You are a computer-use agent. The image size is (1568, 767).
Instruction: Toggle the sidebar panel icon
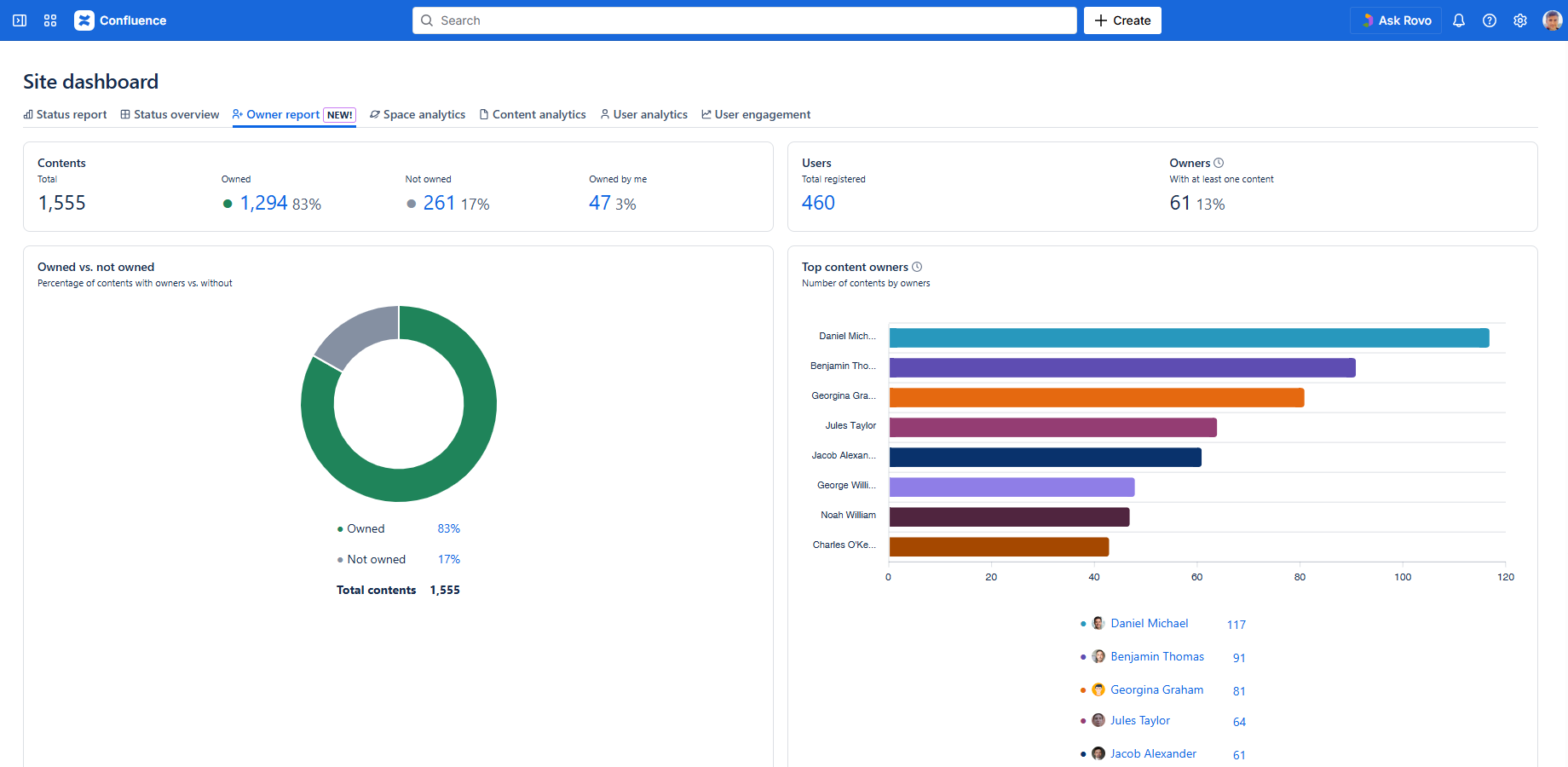20,20
